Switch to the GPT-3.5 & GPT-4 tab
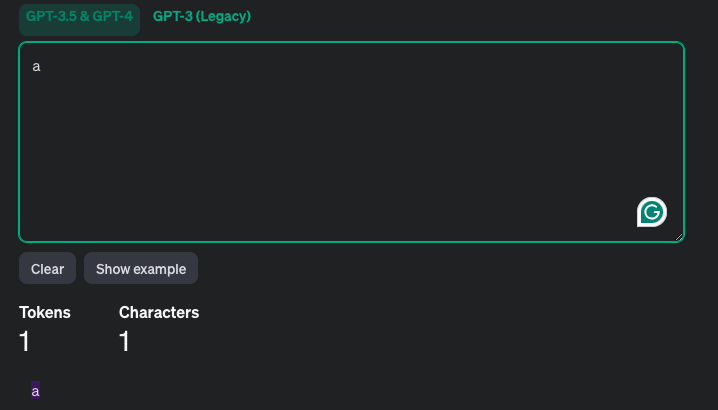This screenshot has width=718, height=410. click(x=79, y=17)
